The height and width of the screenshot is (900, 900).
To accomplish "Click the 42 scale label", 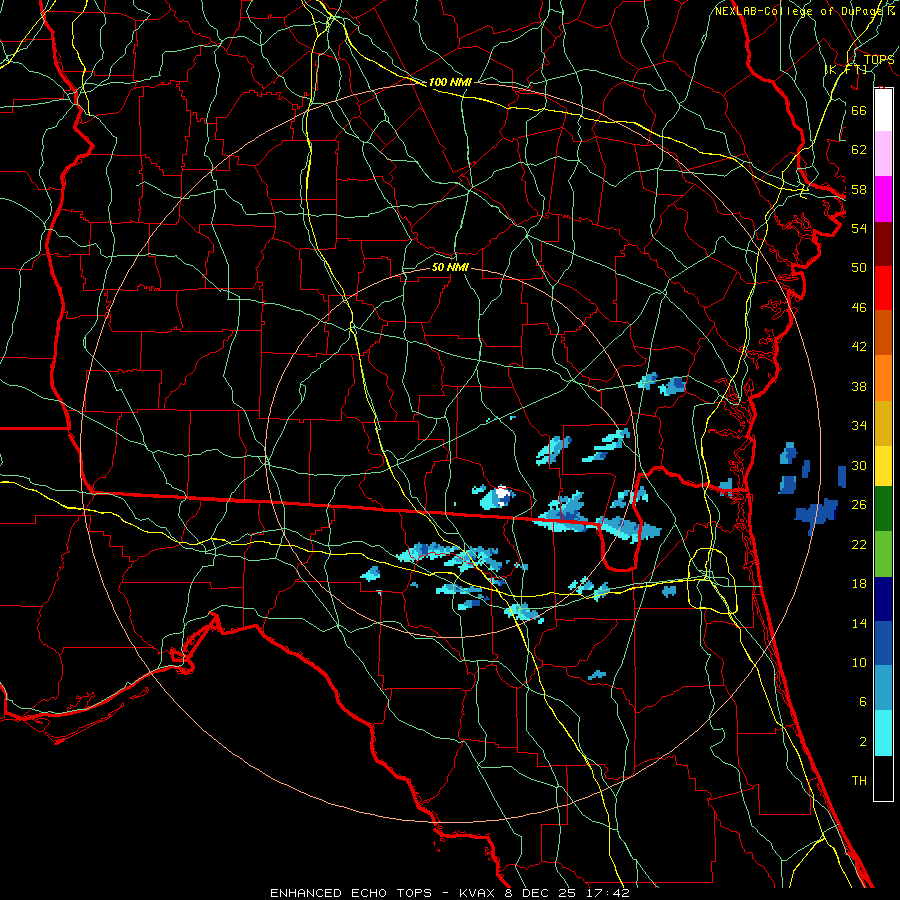I will coord(859,347).
